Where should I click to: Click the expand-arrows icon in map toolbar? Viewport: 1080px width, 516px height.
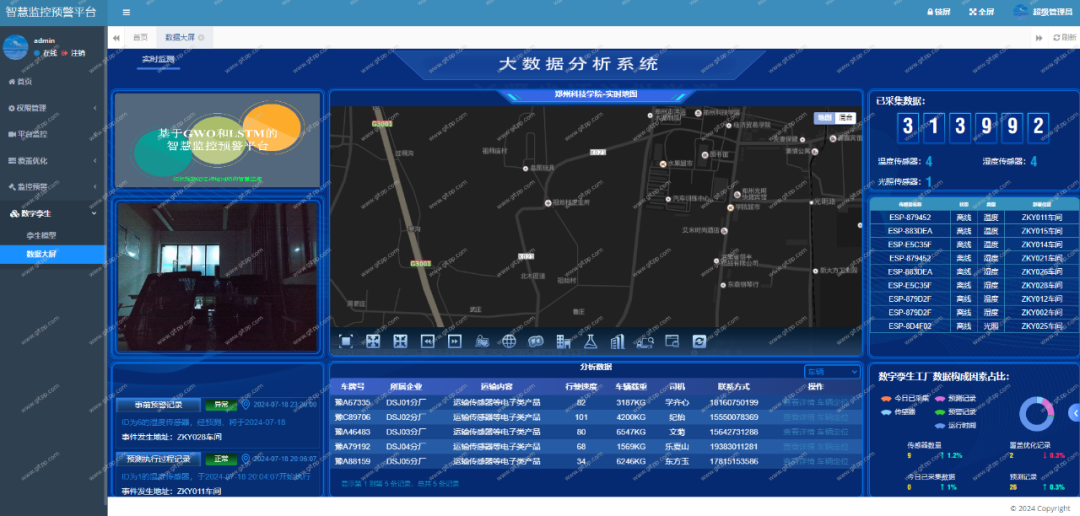[x=373, y=341]
